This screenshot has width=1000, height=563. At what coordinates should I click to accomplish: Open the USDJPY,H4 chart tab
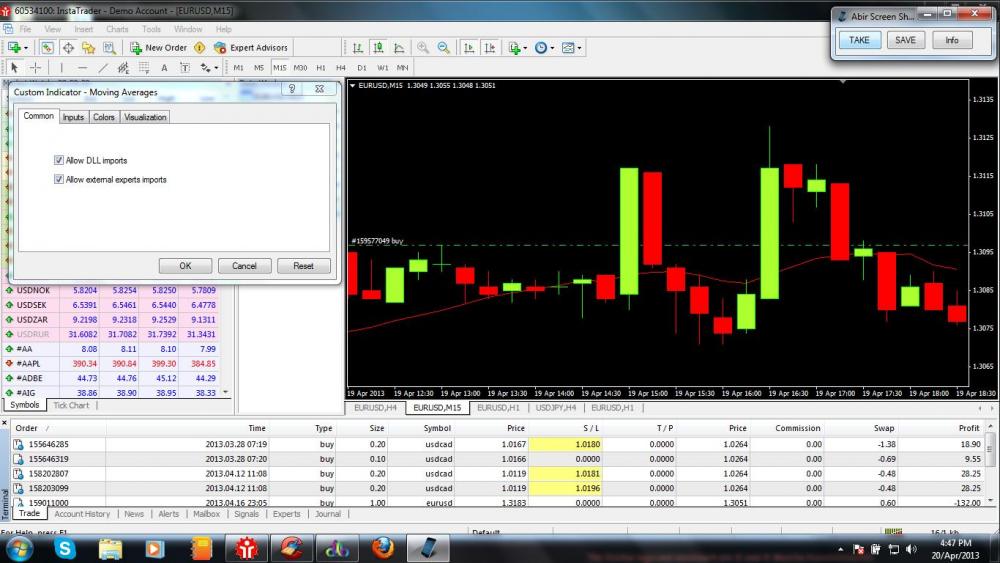[556, 407]
